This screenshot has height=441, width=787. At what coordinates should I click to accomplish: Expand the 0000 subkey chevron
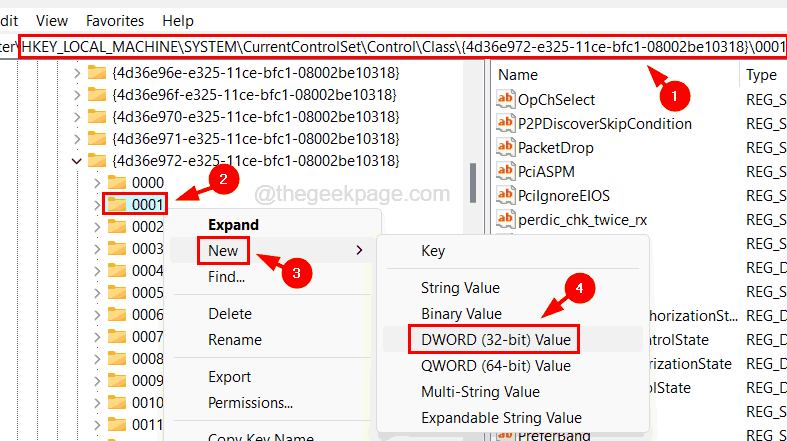tap(97, 182)
